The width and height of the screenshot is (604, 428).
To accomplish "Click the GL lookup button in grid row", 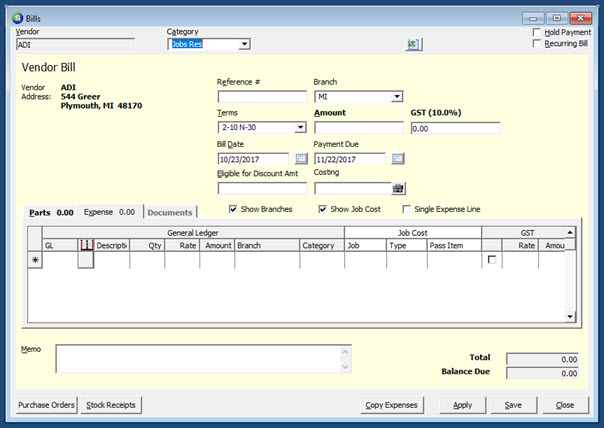I will 86,260.
